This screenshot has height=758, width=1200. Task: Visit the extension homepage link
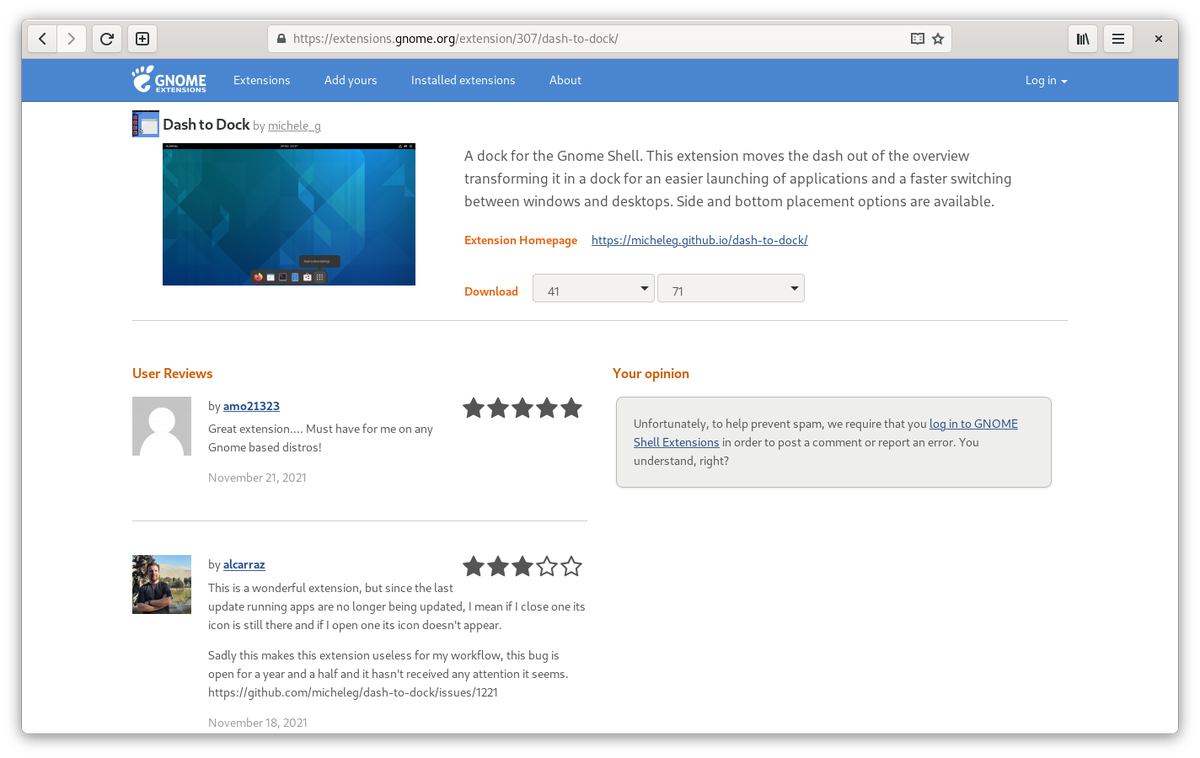(x=699, y=240)
